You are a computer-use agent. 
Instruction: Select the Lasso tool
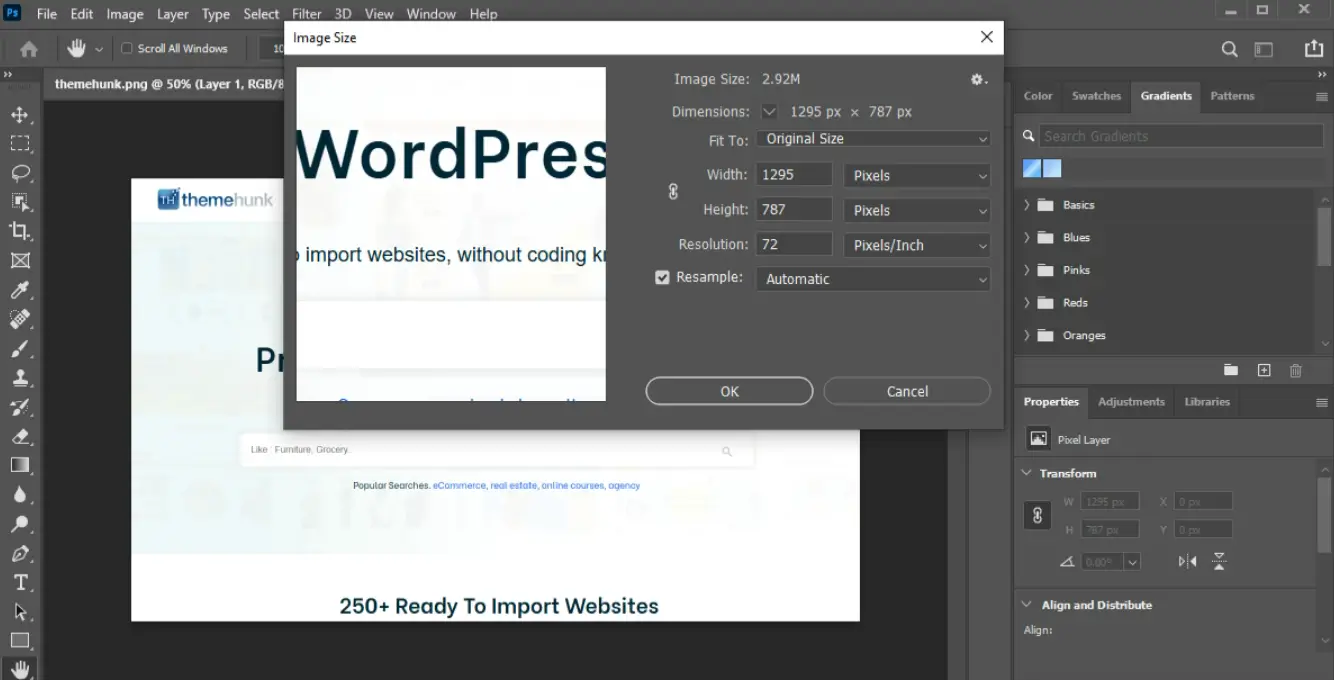click(20, 173)
